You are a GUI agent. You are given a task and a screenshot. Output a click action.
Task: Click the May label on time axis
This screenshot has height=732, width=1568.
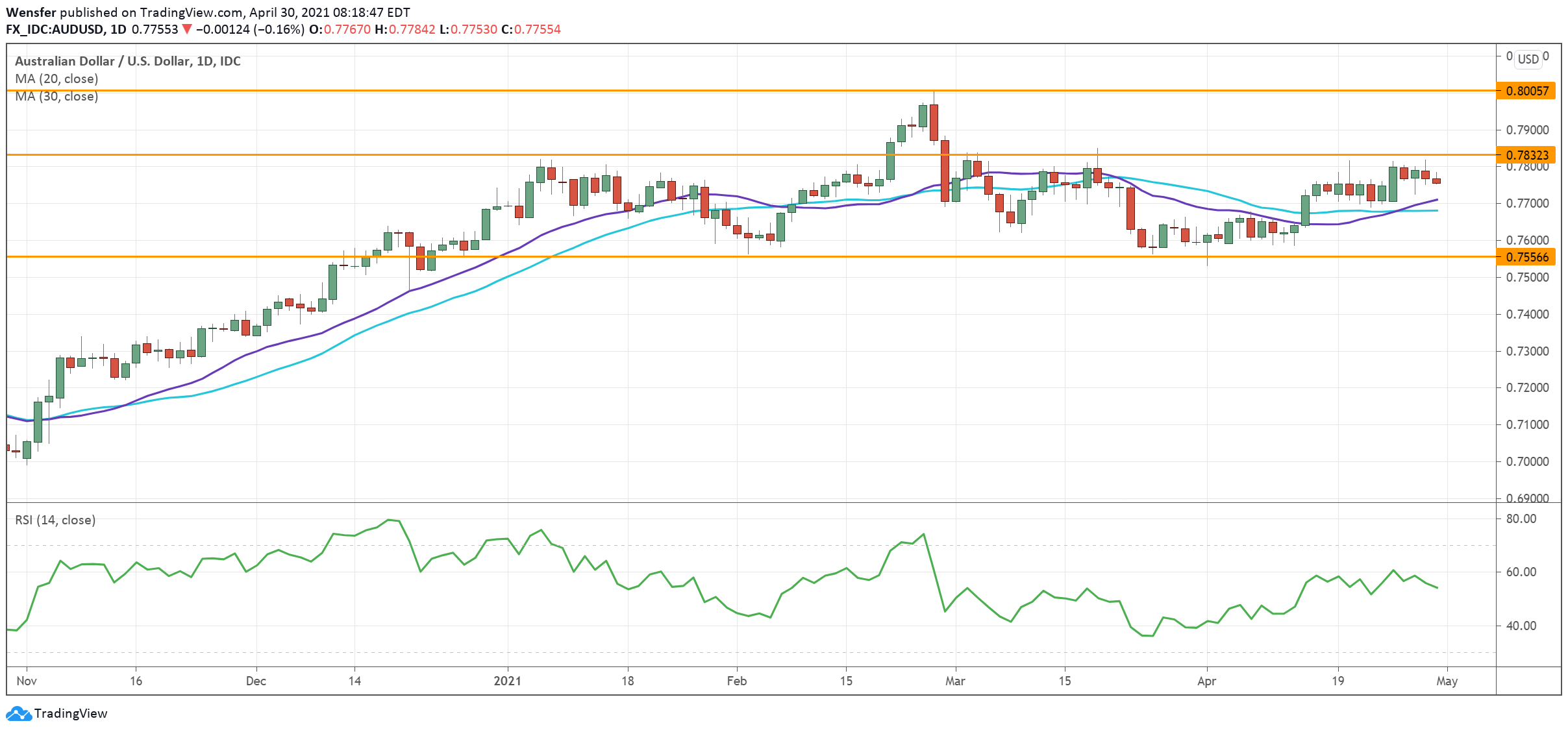(x=1447, y=681)
